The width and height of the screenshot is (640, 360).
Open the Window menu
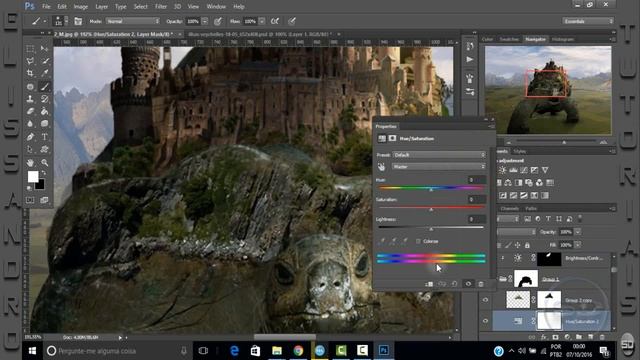point(216,7)
